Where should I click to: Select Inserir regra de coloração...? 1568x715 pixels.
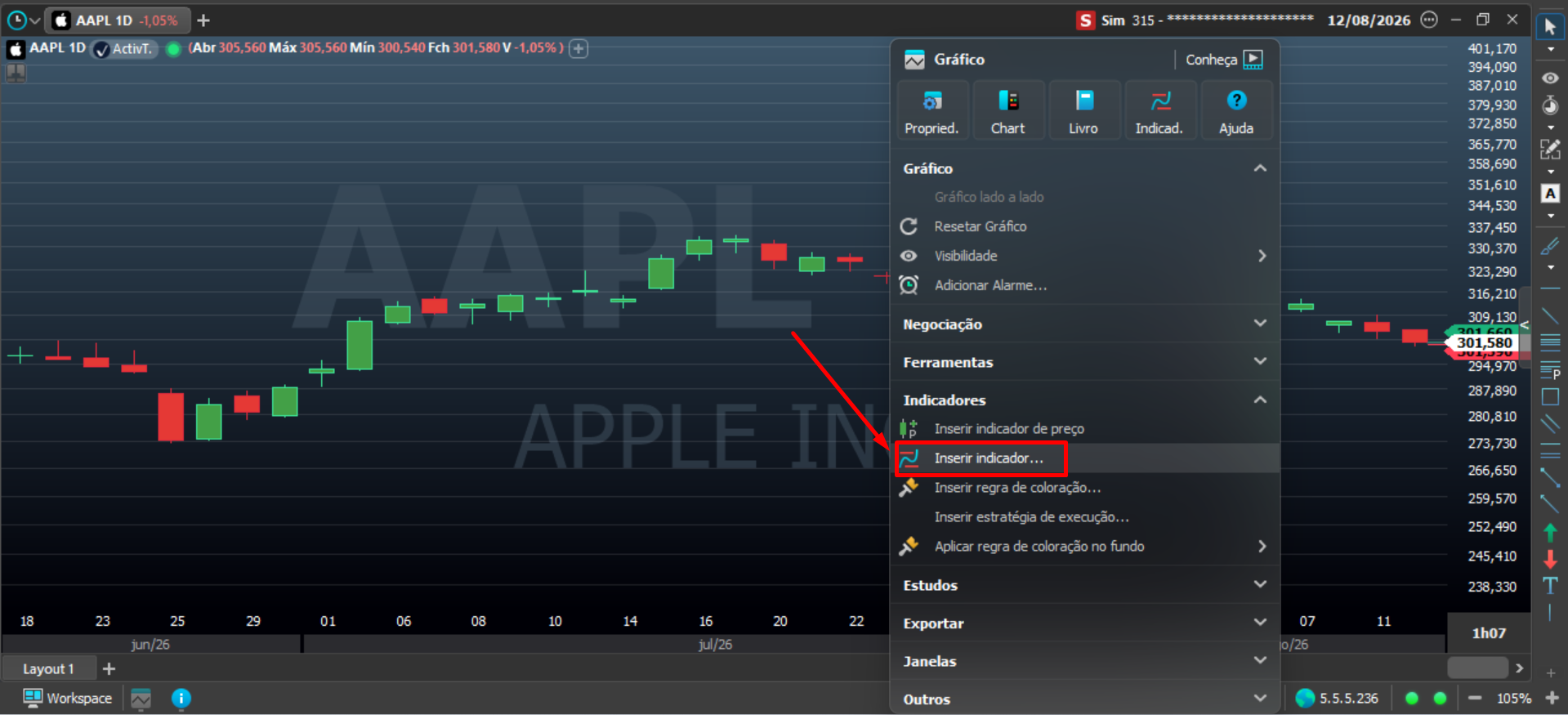pyautogui.click(x=1084, y=488)
